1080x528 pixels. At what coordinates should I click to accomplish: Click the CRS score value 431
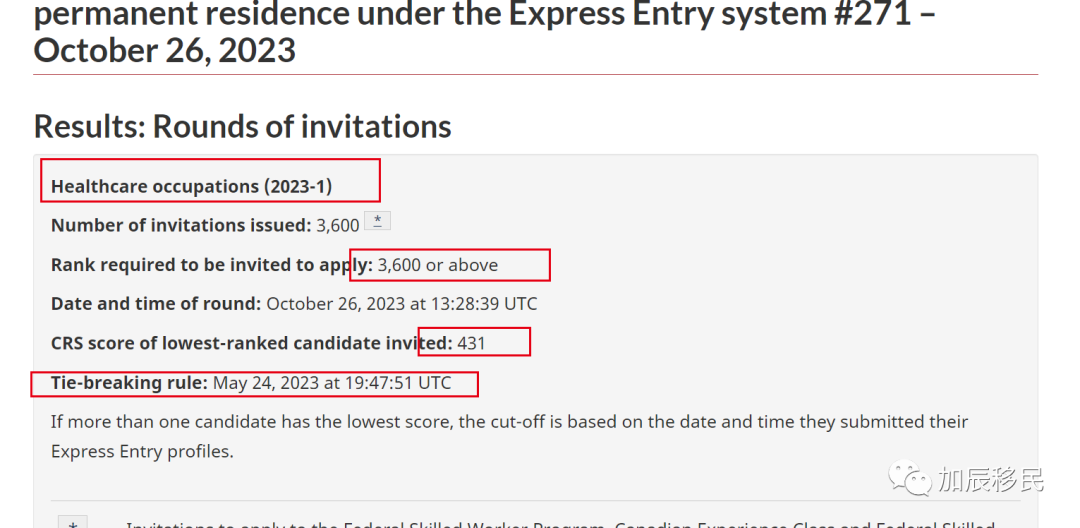tap(471, 343)
